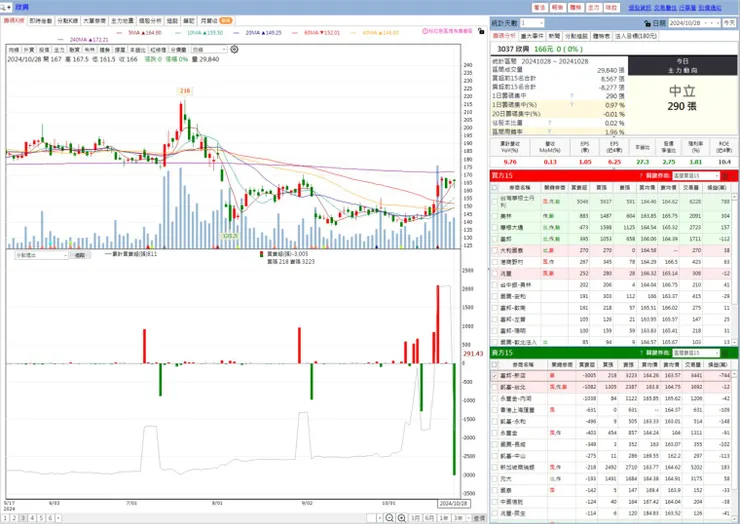Open the 法人目標(180元) tab
This screenshot has height=524, width=740.
(636, 36)
